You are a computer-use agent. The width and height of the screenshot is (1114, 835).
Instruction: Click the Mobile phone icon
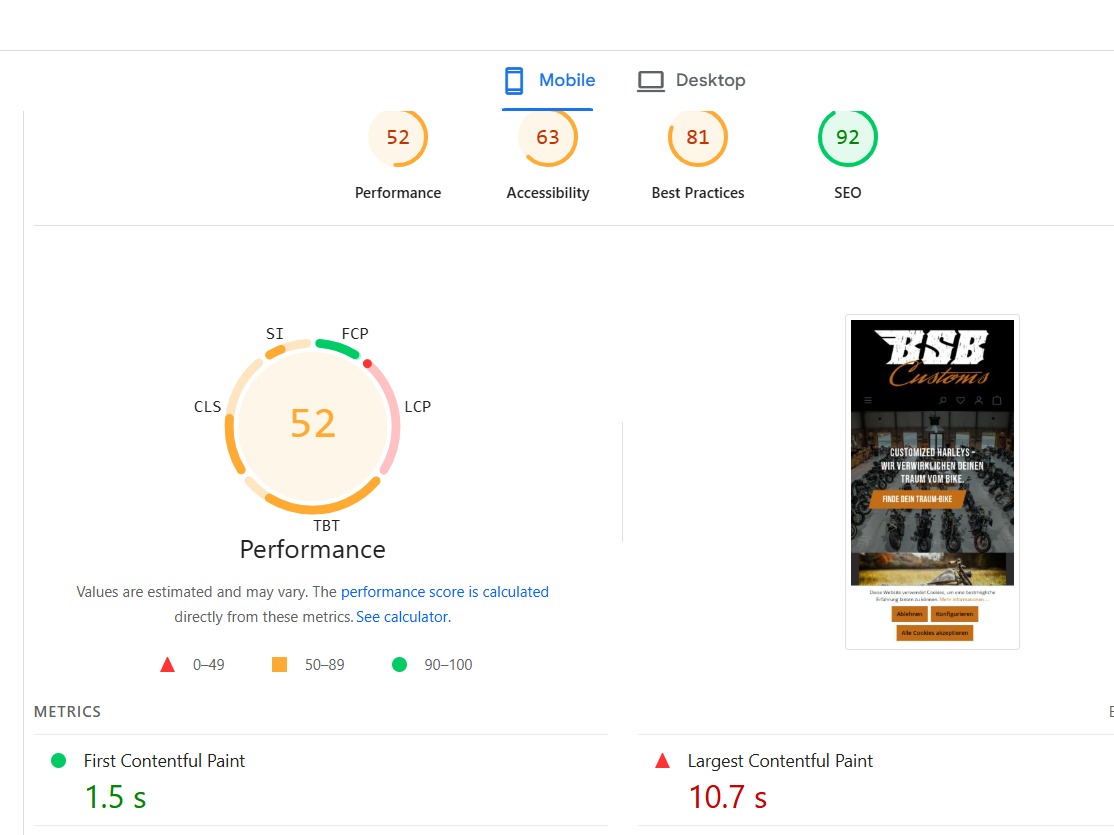[x=514, y=81]
